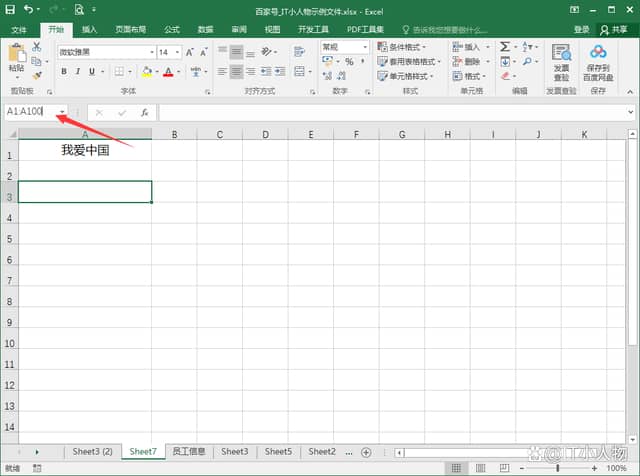Select cell A1 containing 我爱中国
Viewport: 640px width, 476px height.
point(85,150)
